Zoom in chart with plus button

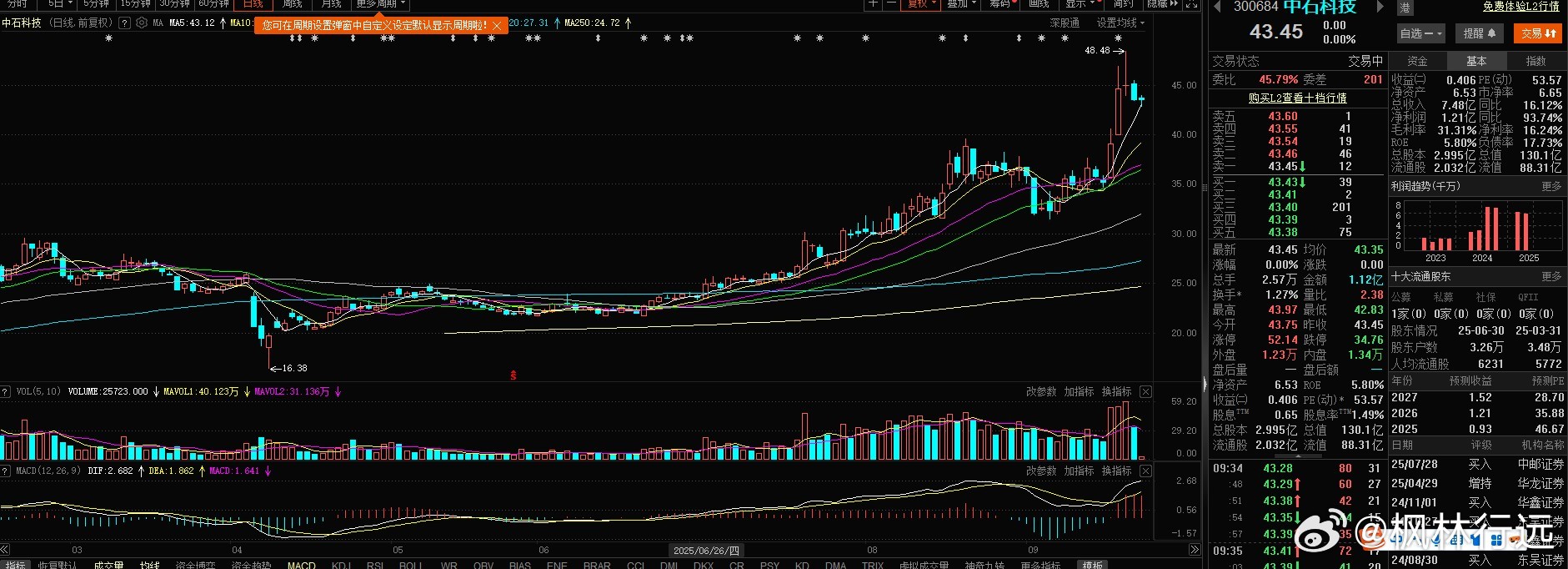pos(873,4)
